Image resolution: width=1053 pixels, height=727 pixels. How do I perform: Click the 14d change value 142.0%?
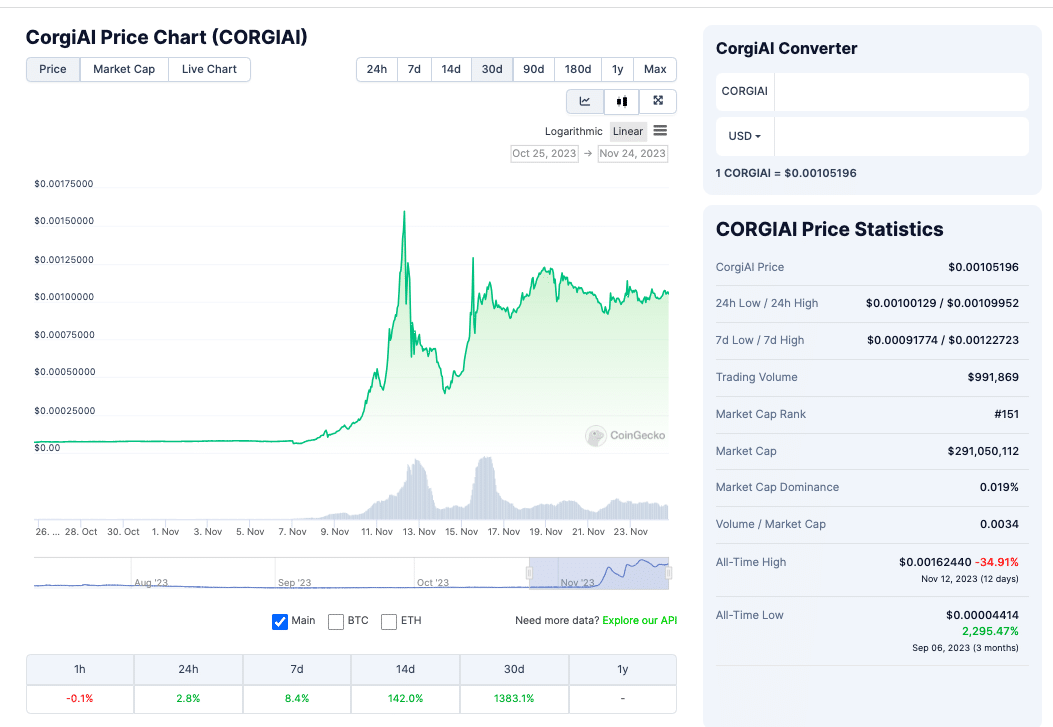406,698
